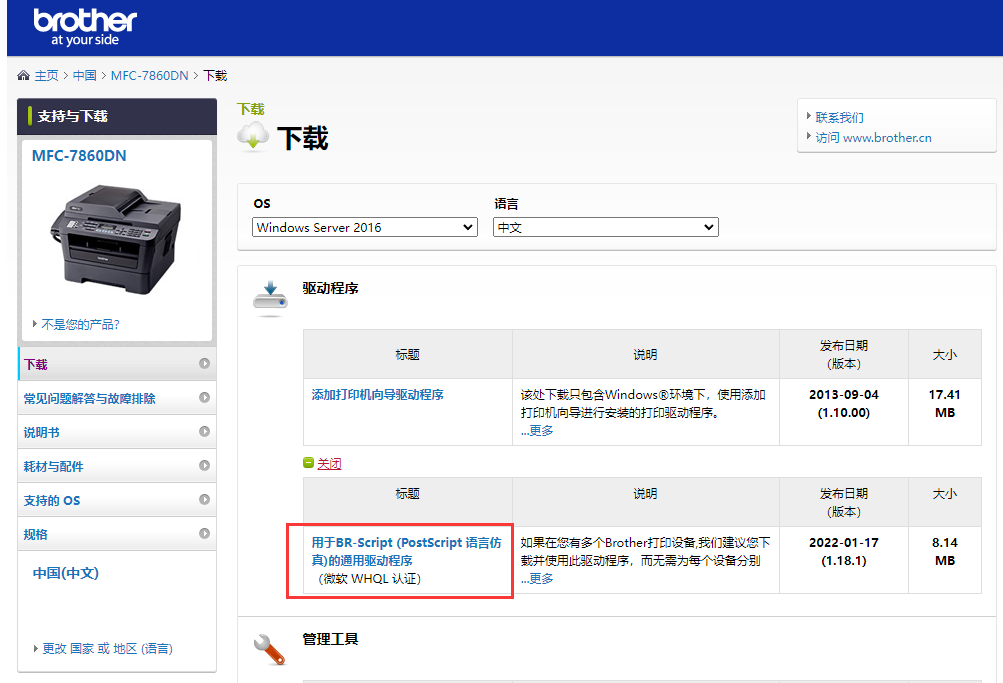The height and width of the screenshot is (683, 1003).
Task: Open the OS dropdown showing Windows Server 2016
Action: click(x=364, y=228)
